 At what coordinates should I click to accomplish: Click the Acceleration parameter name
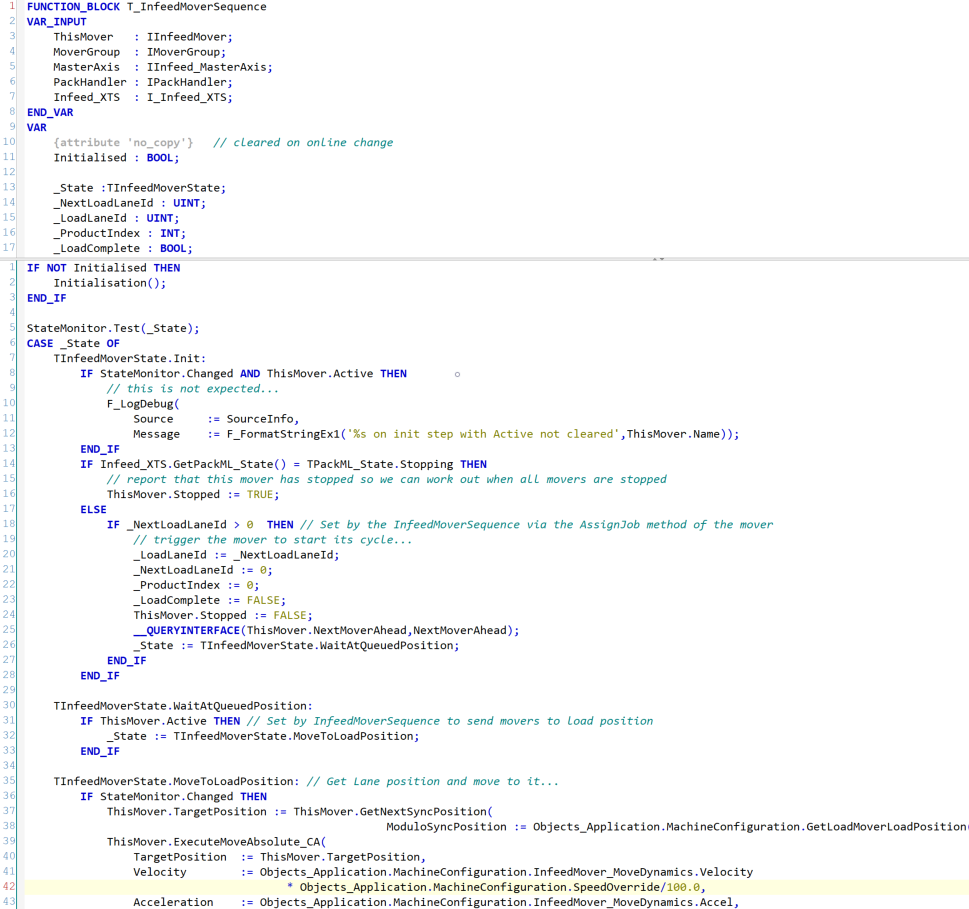[x=173, y=903]
